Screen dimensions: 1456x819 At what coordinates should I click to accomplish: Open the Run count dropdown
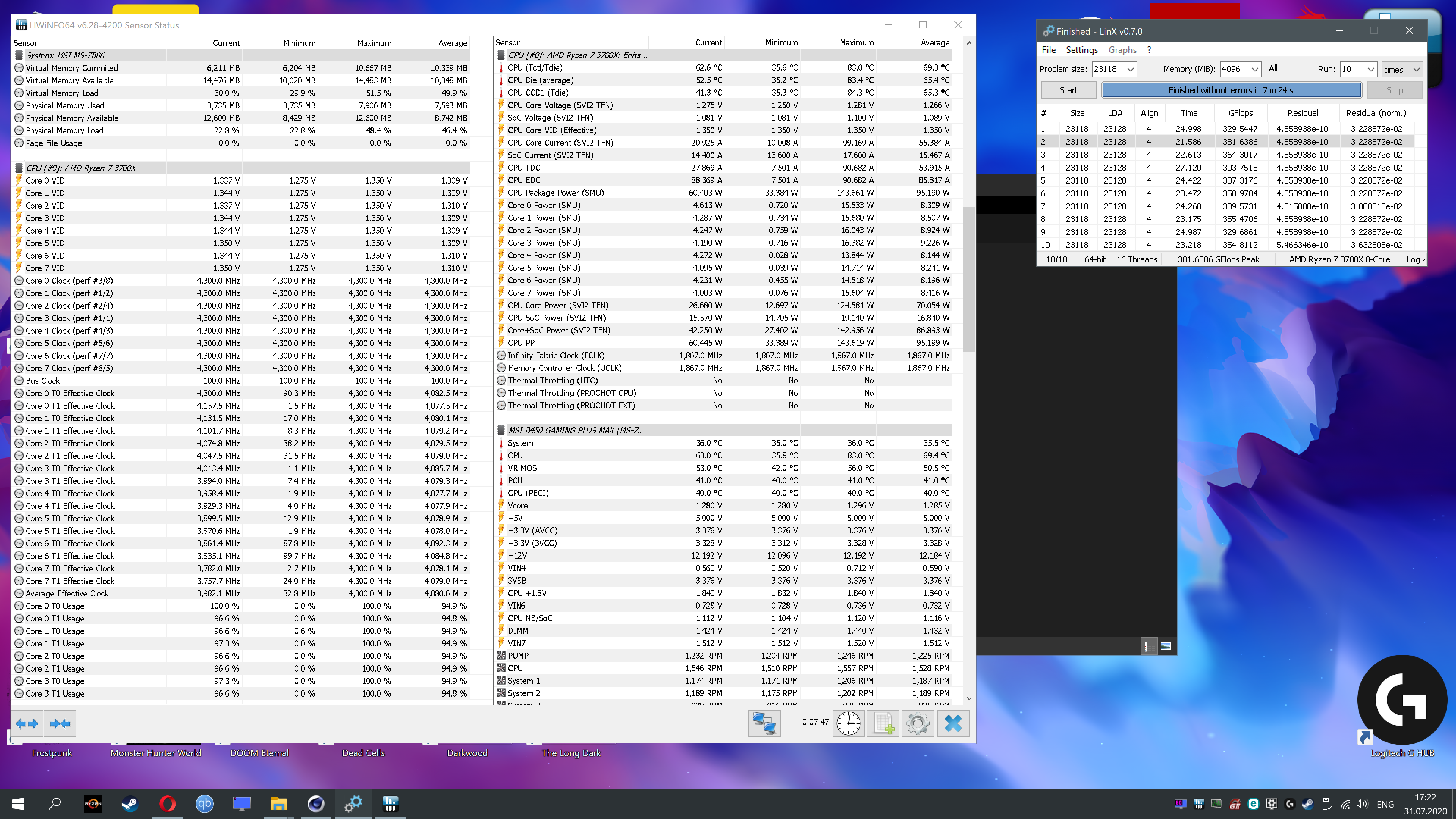1371,69
